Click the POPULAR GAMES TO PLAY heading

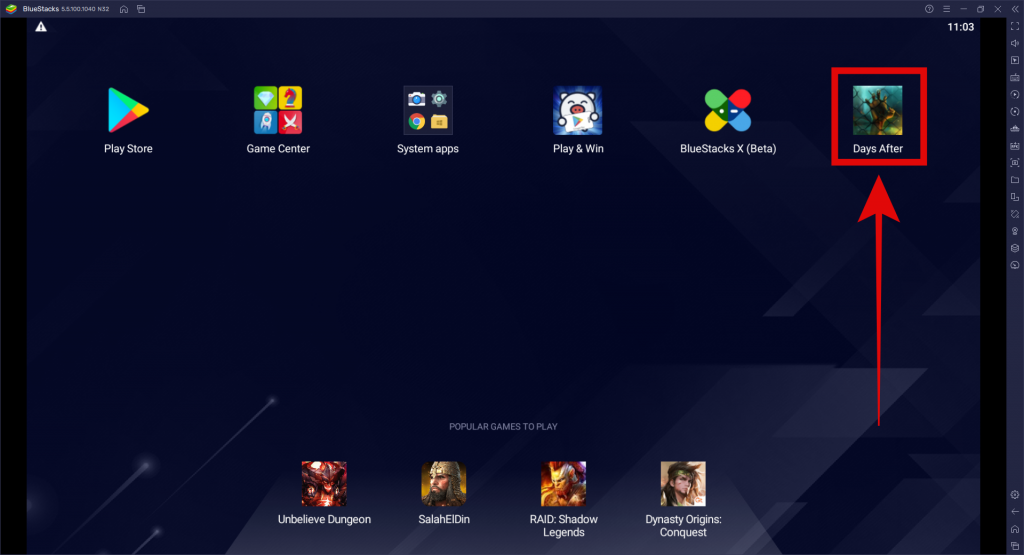[503, 426]
